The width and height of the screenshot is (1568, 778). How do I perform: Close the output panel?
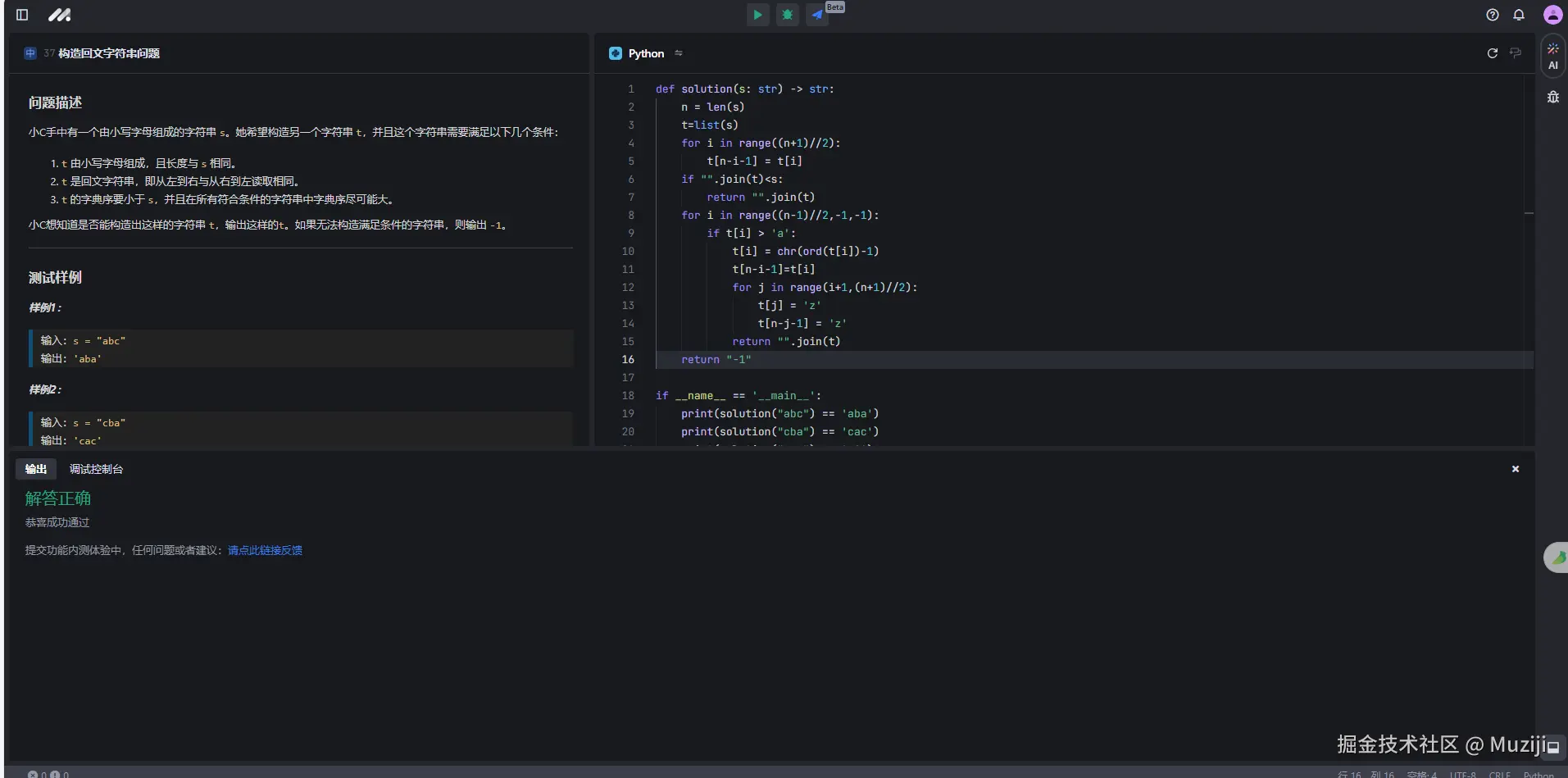tap(1515, 469)
